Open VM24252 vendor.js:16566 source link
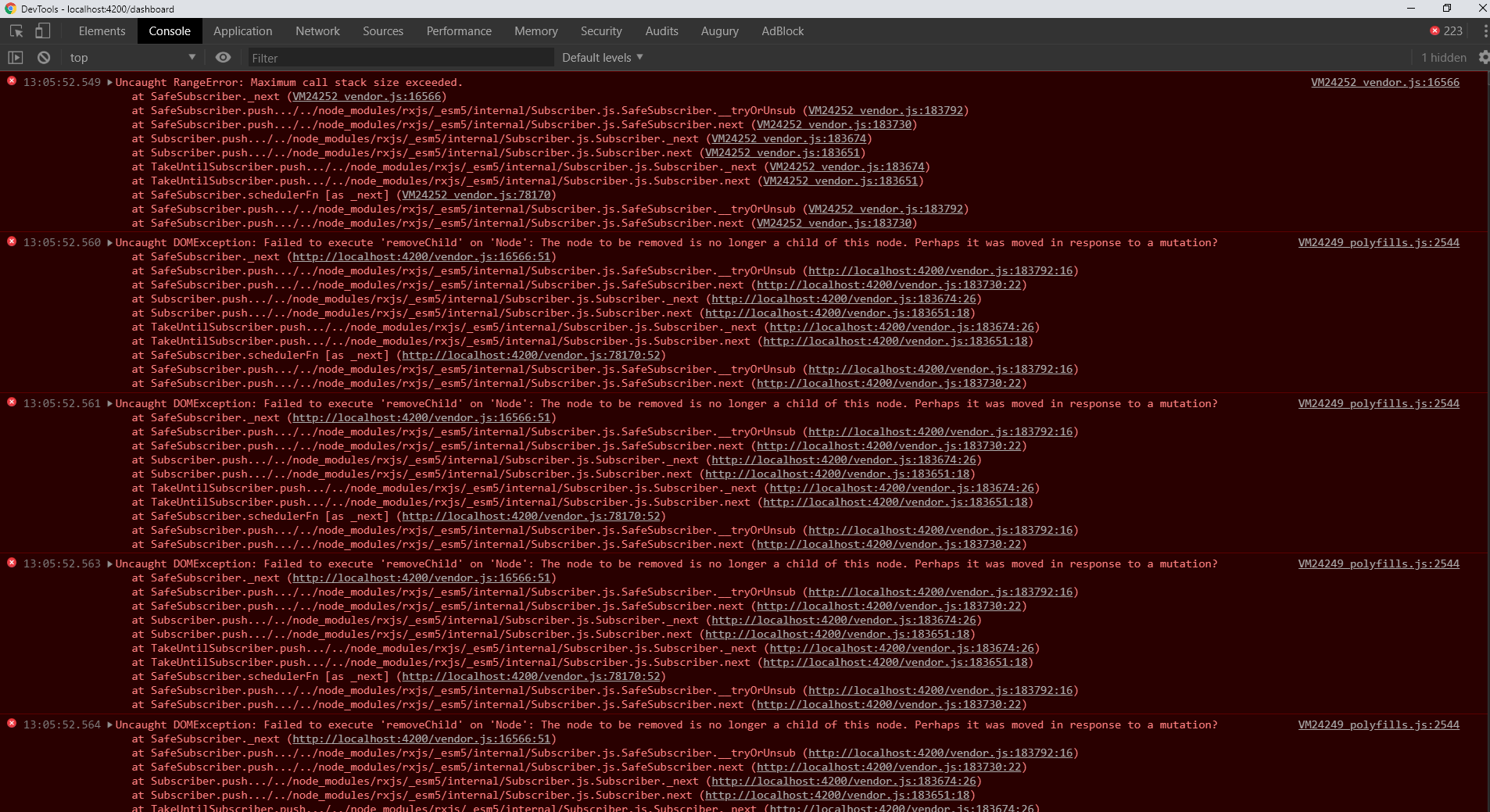Screen dimensions: 1490x812 pyautogui.click(x=1384, y=82)
